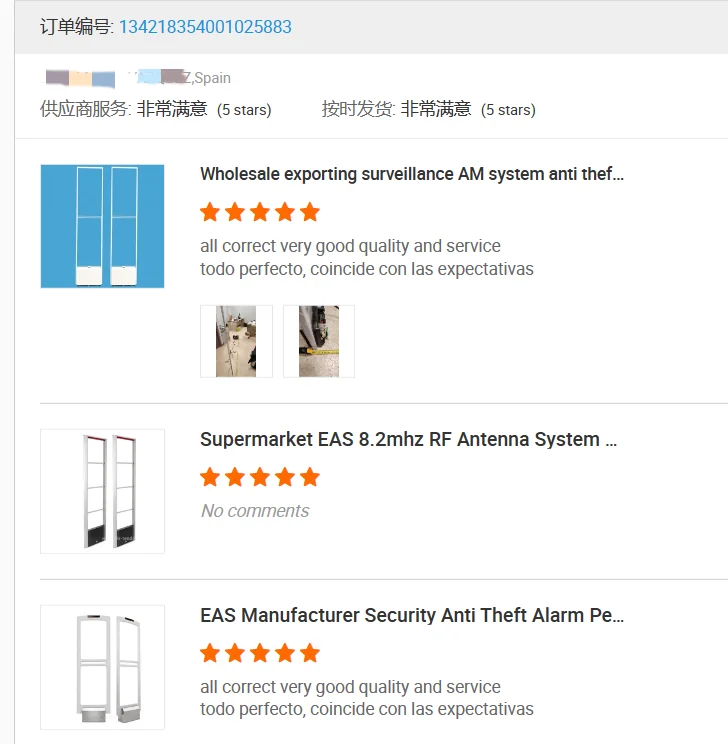Screen dimensions: 728x744
Task: Click fifth star of the EAS Manufacturer review
Action: [x=310, y=653]
